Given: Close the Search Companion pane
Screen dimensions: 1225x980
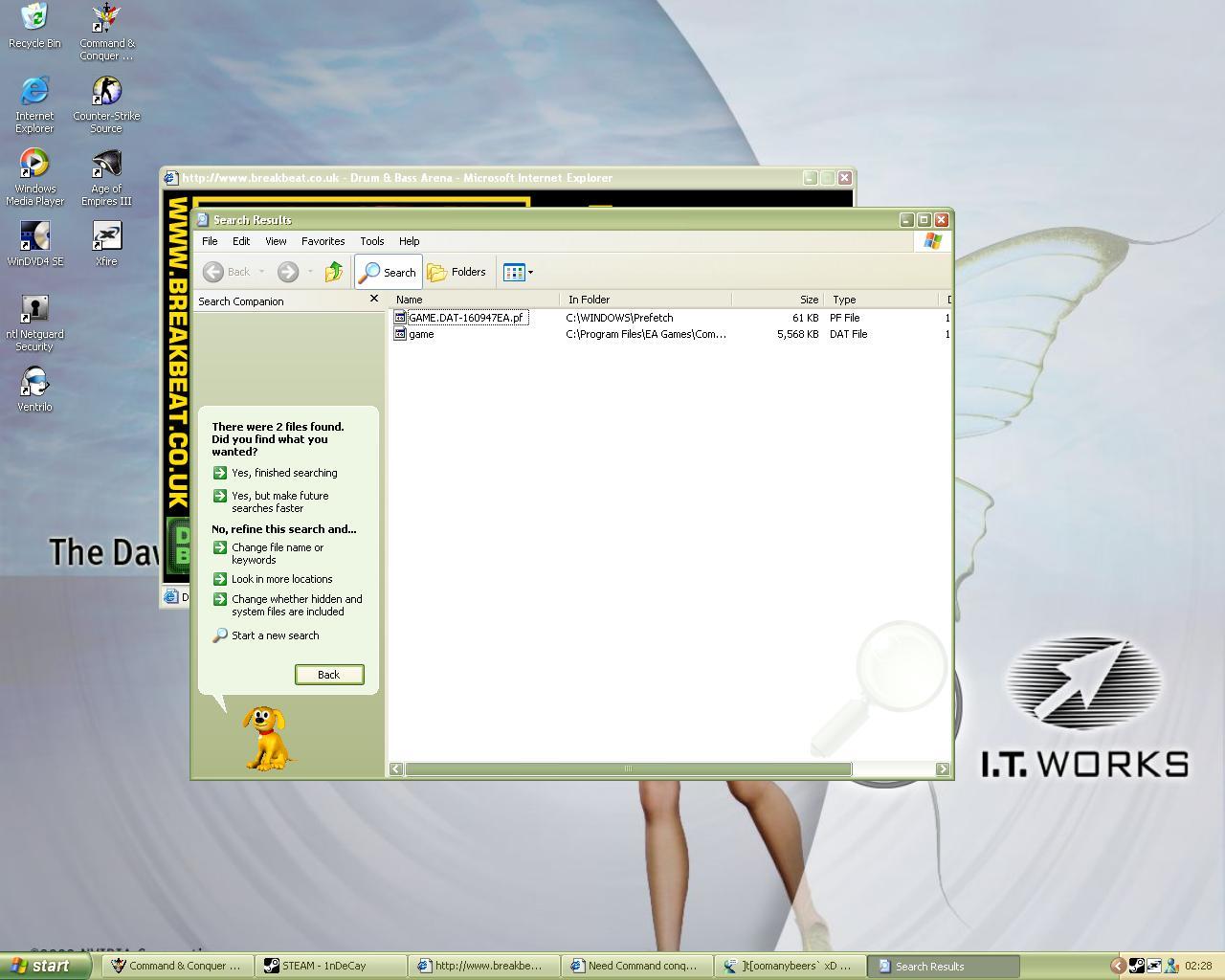Looking at the screenshot, I should (374, 299).
